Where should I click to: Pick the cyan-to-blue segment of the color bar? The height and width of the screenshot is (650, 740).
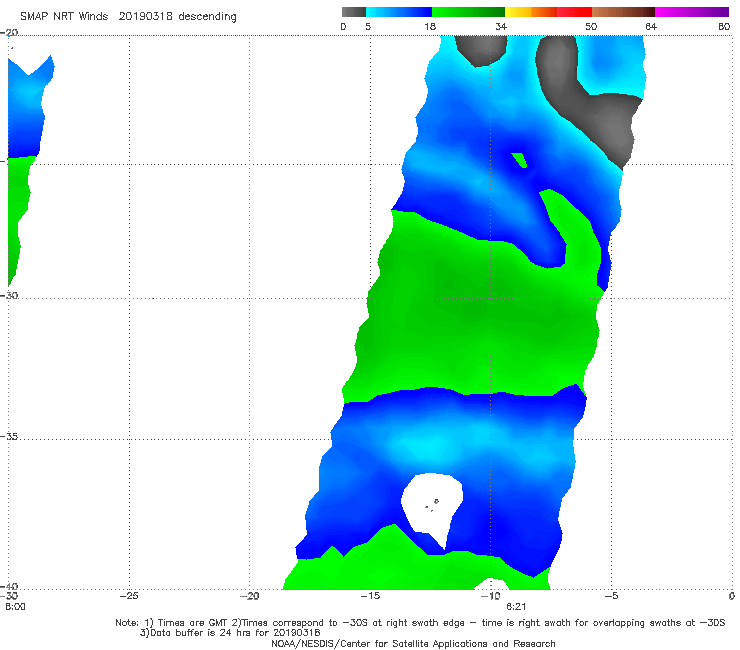coord(399,12)
